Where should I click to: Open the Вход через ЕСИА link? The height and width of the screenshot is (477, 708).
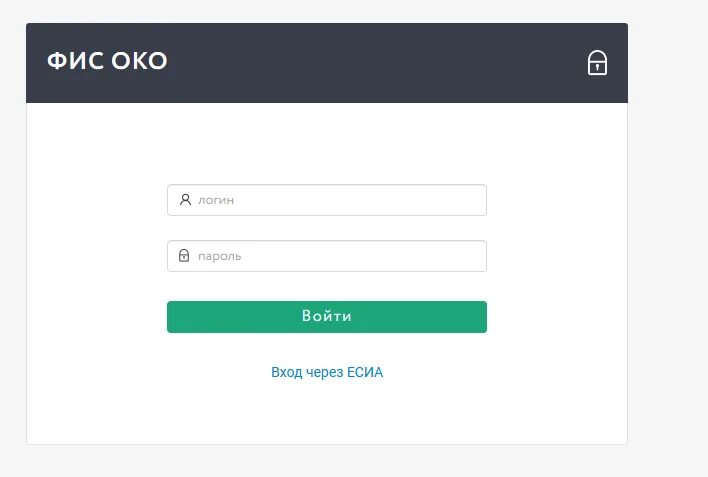pyautogui.click(x=327, y=372)
